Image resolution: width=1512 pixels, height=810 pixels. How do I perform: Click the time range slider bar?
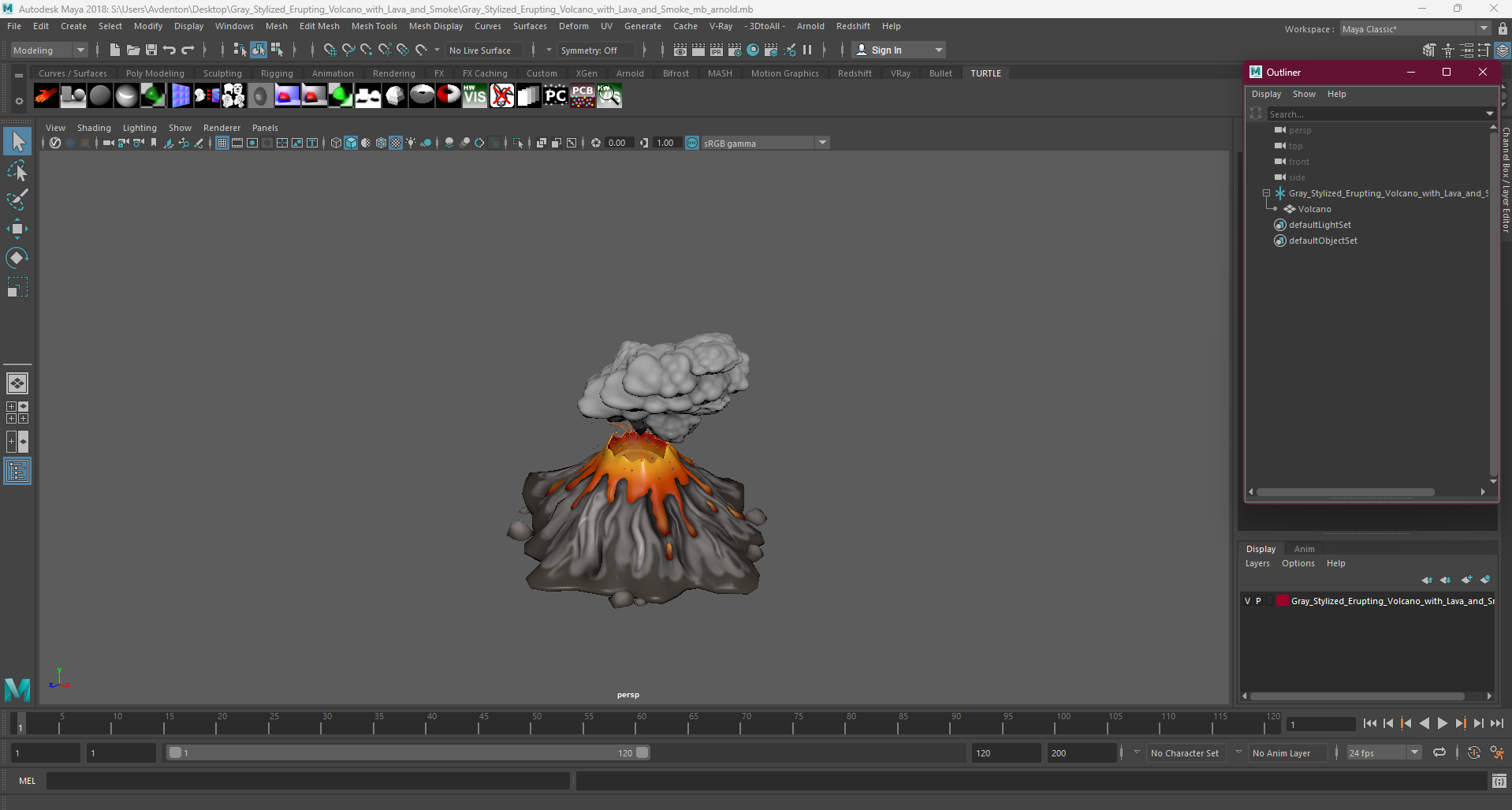tap(408, 752)
